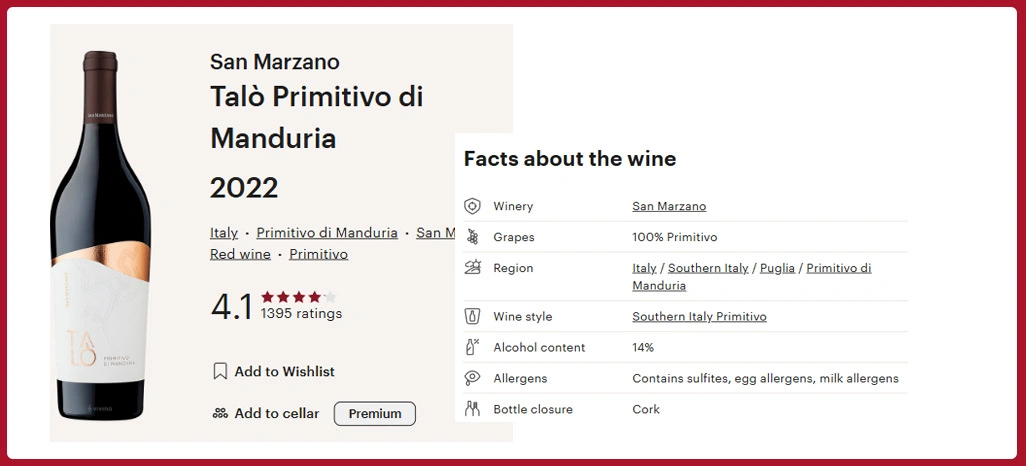Click the Allergens eye icon
1026x466 pixels.
tap(473, 378)
